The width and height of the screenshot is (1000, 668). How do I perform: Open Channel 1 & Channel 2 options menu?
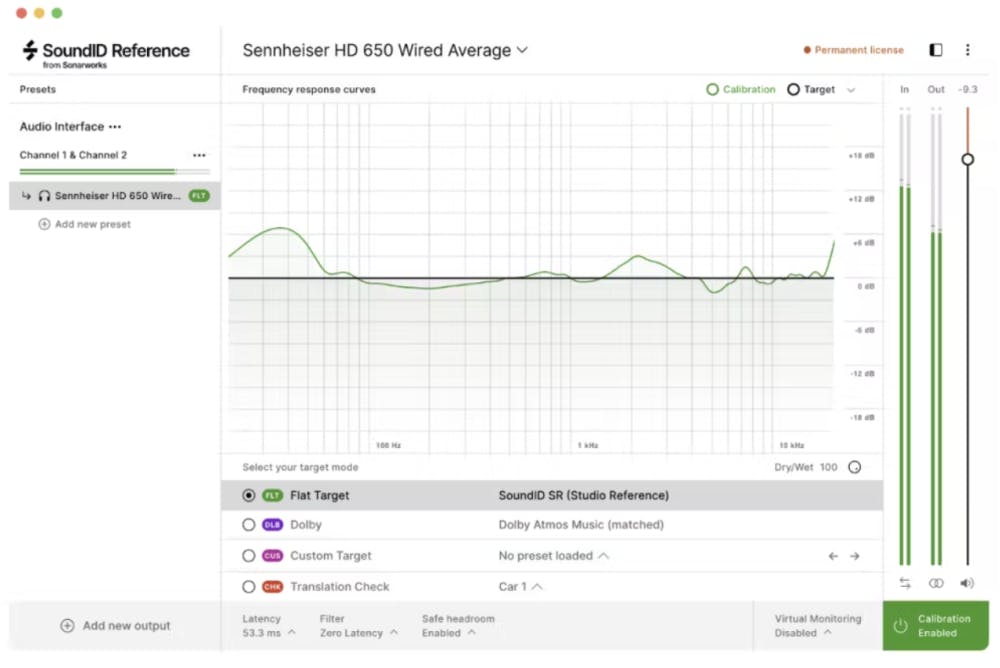point(199,155)
